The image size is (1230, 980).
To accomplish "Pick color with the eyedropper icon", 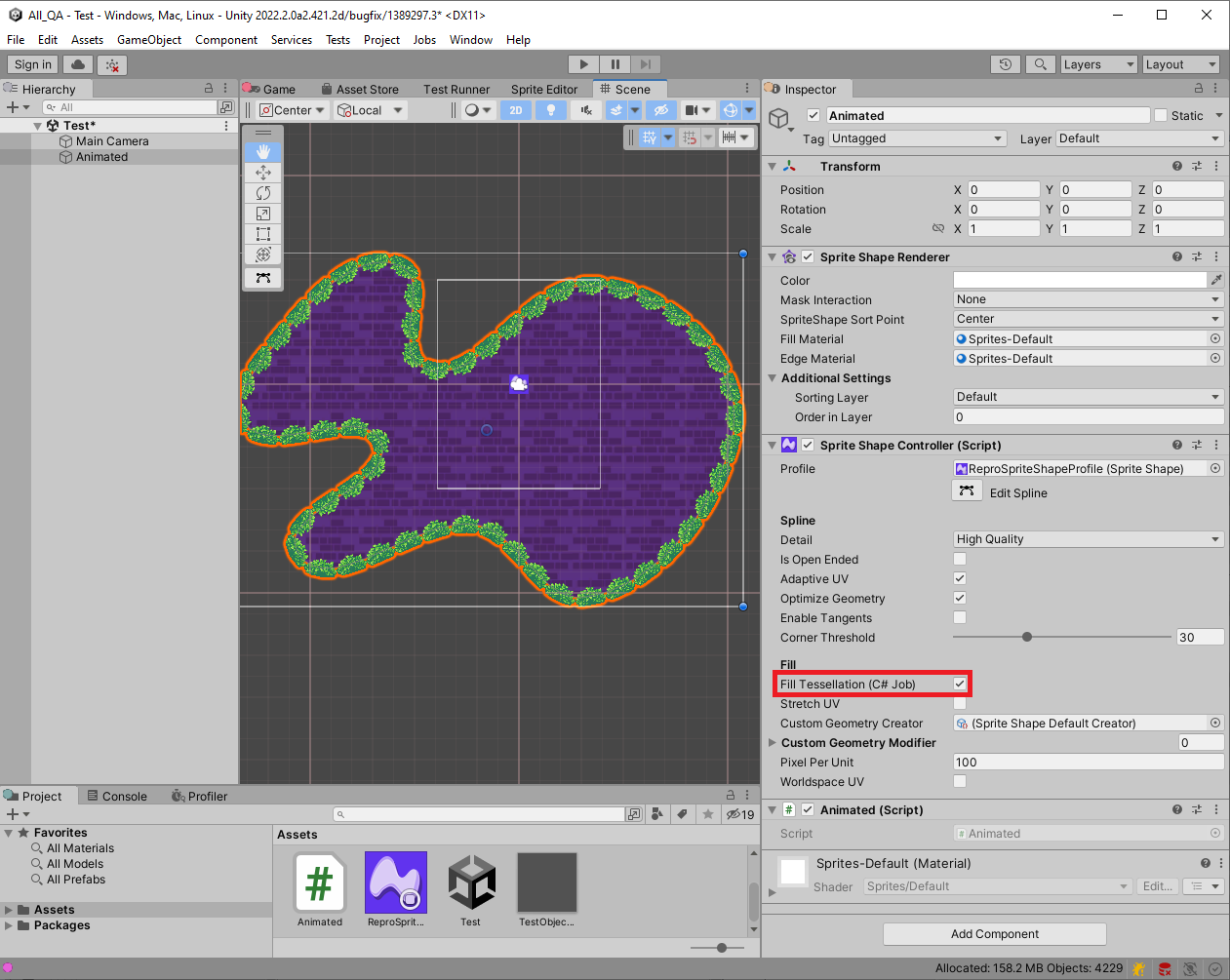I will pyautogui.click(x=1216, y=280).
